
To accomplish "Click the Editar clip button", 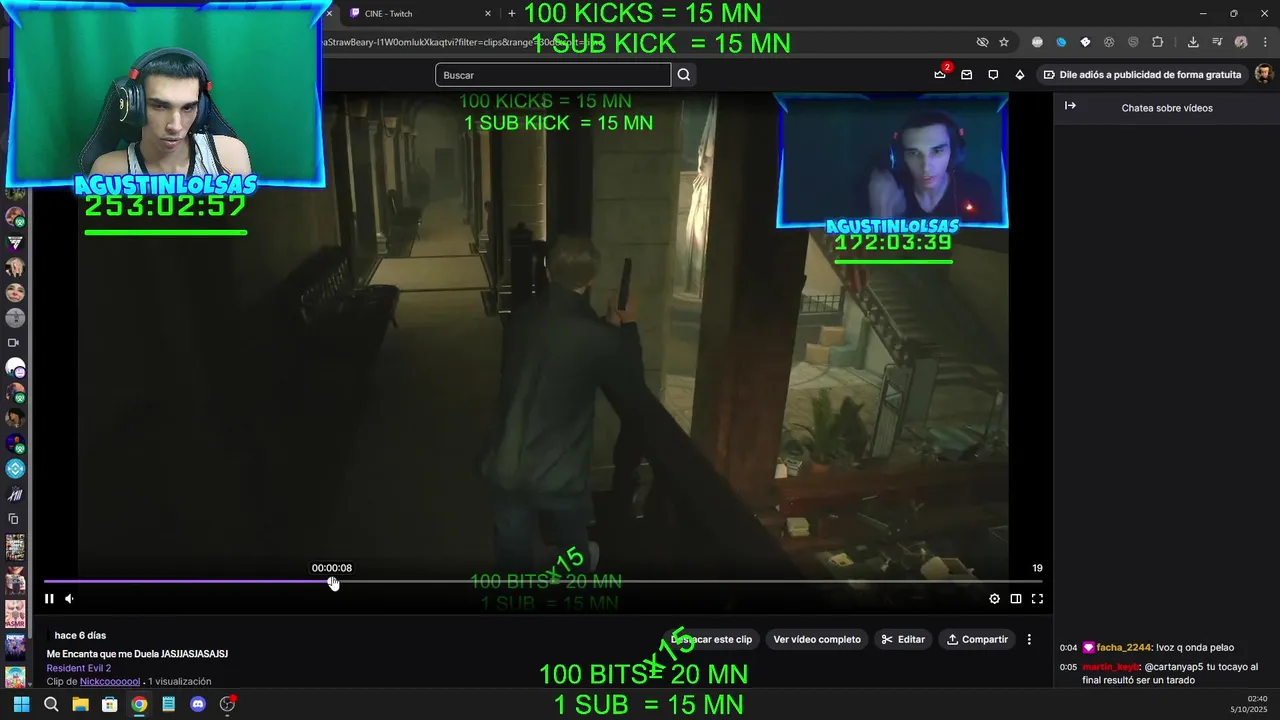I will [903, 639].
